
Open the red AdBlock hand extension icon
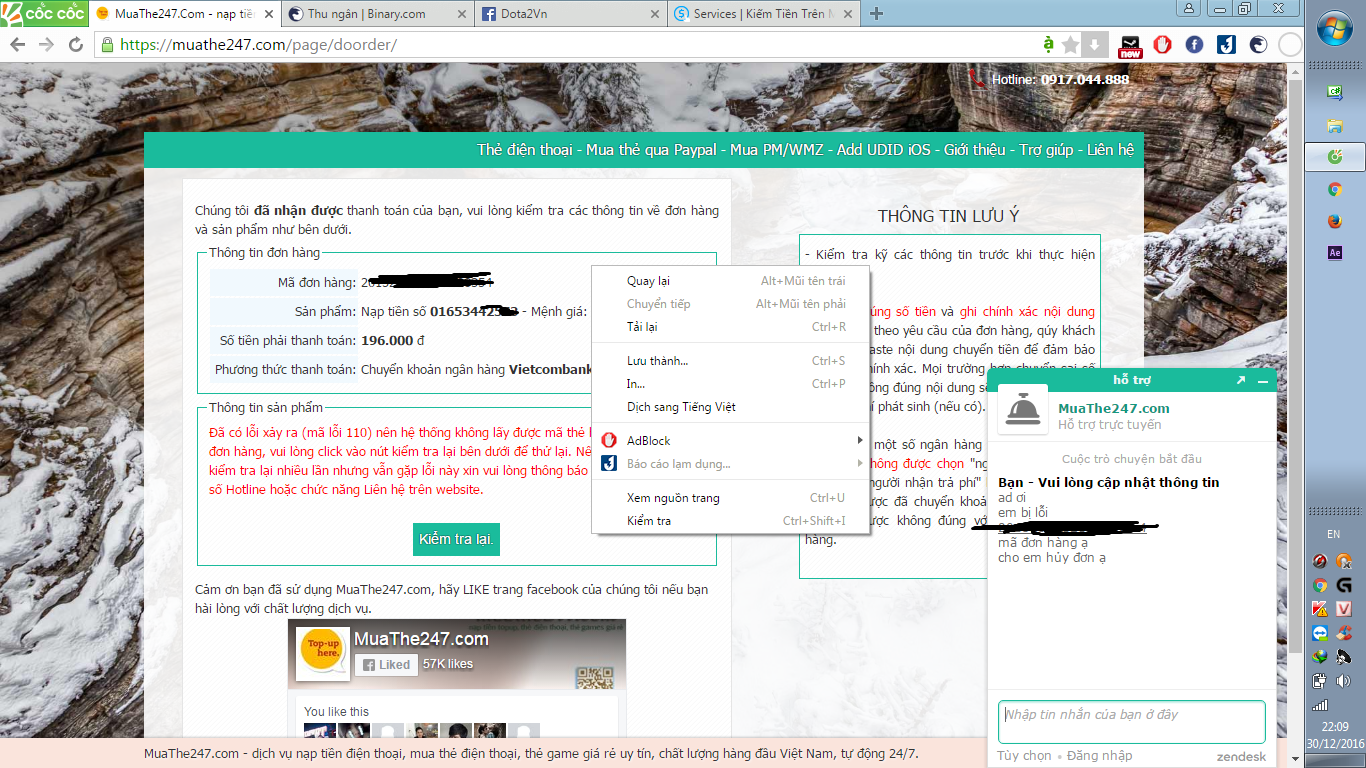coord(1162,45)
